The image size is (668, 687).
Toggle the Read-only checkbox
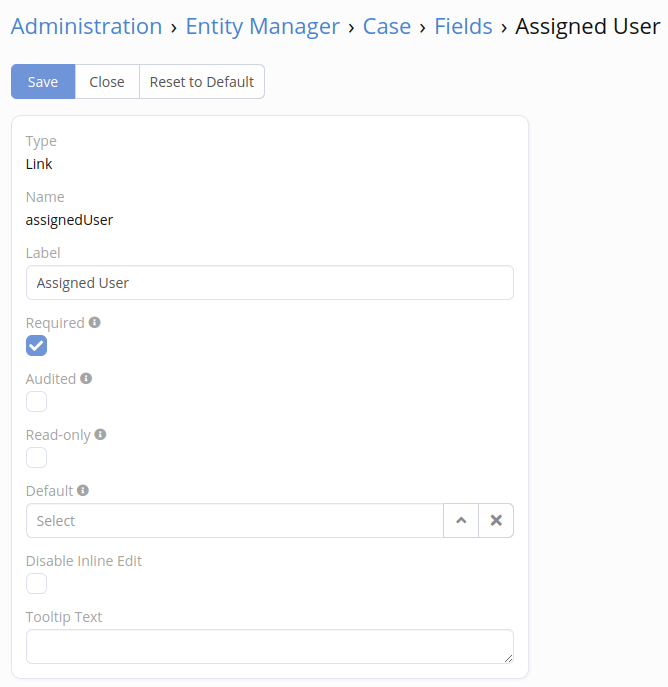click(x=37, y=458)
